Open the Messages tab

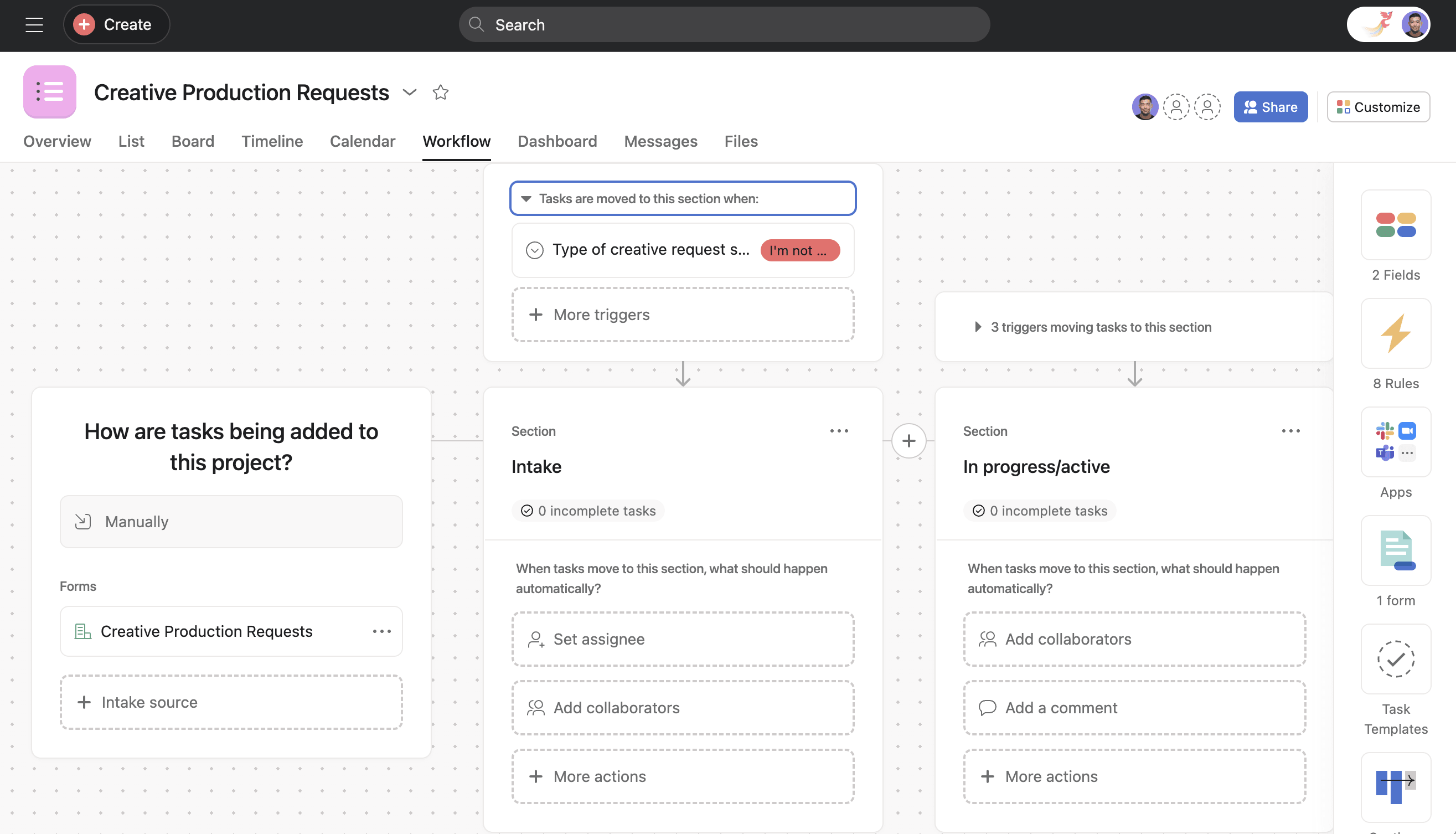point(660,141)
